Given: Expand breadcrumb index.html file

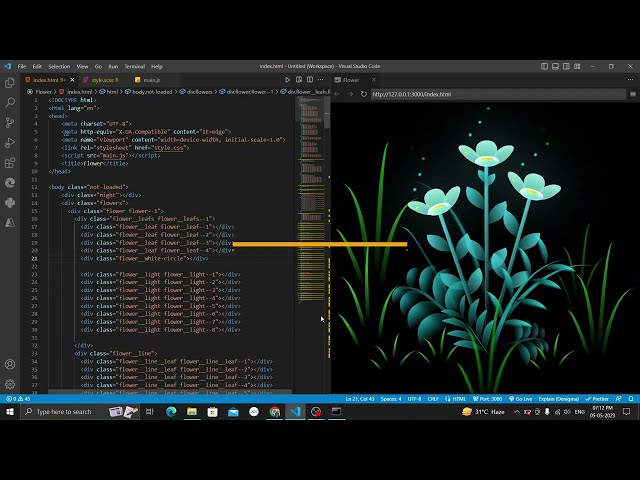Looking at the screenshot, I should coord(76,92).
